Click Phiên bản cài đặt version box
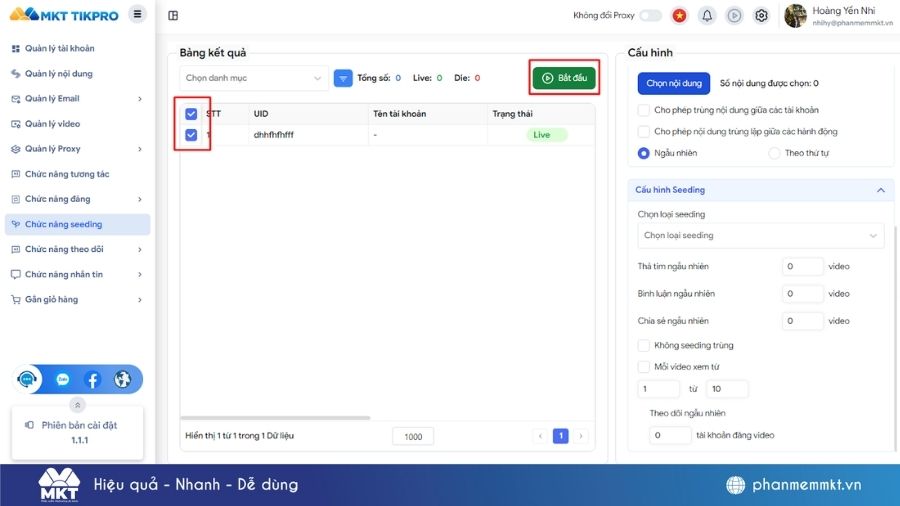Image resolution: width=900 pixels, height=506 pixels. (77, 433)
